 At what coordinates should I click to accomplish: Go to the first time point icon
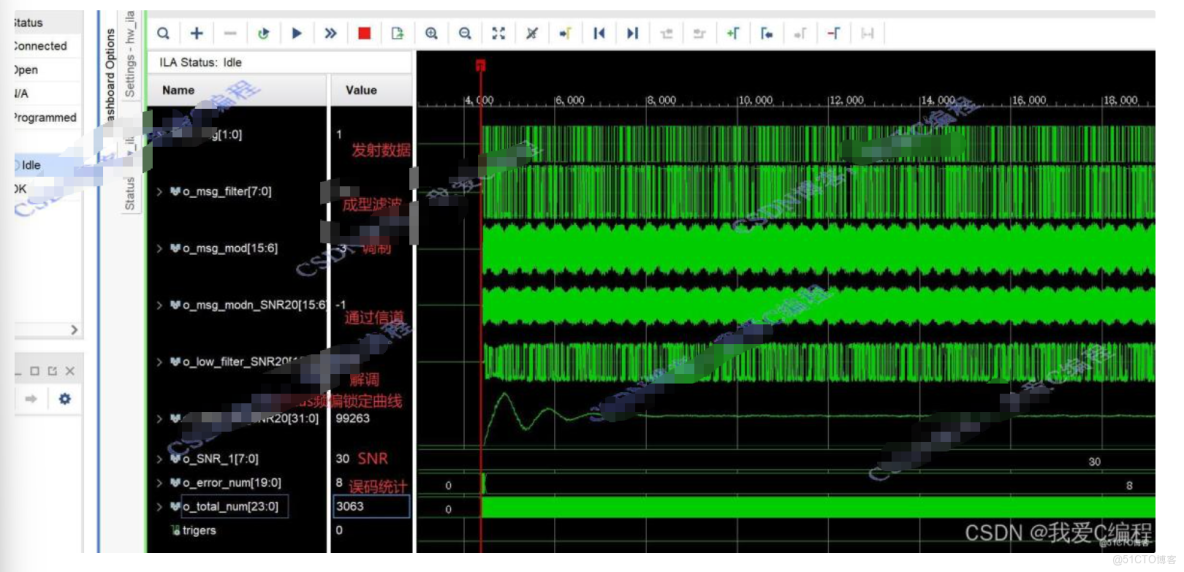(599, 33)
